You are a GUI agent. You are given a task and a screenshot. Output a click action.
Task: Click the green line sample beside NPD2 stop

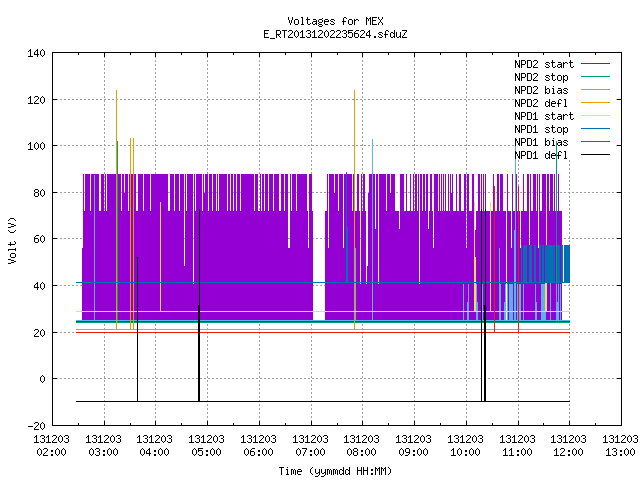[x=595, y=77]
